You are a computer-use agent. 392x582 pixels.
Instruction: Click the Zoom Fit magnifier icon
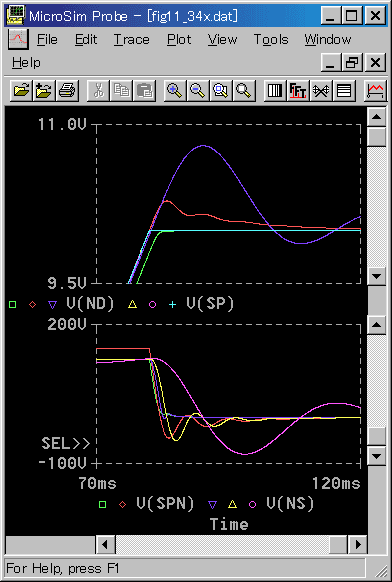click(x=244, y=90)
